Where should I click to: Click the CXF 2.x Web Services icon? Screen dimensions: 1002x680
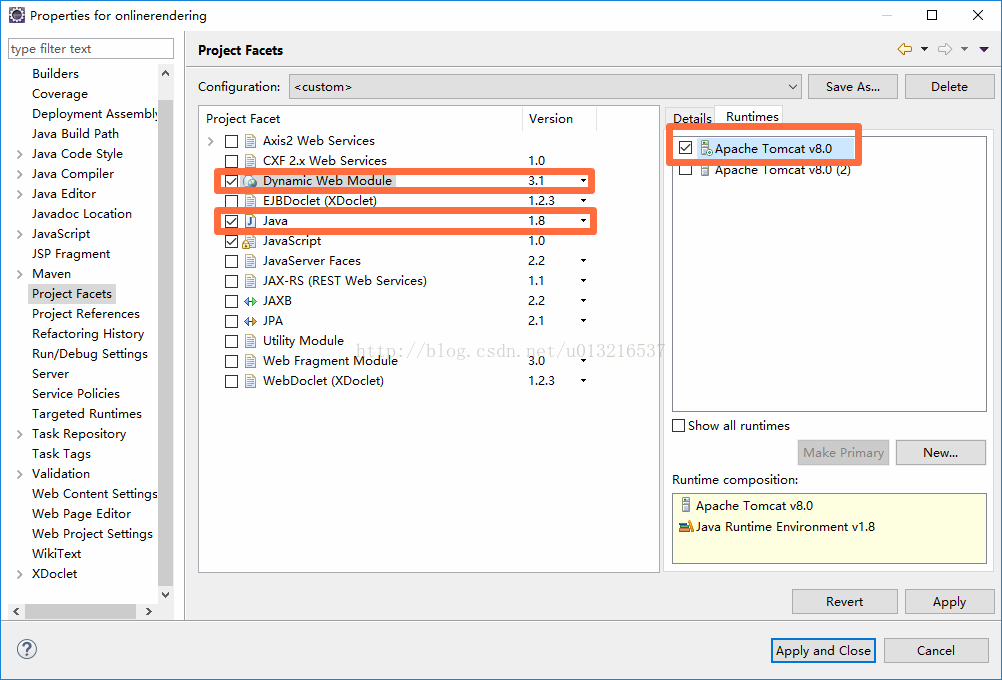click(x=250, y=161)
